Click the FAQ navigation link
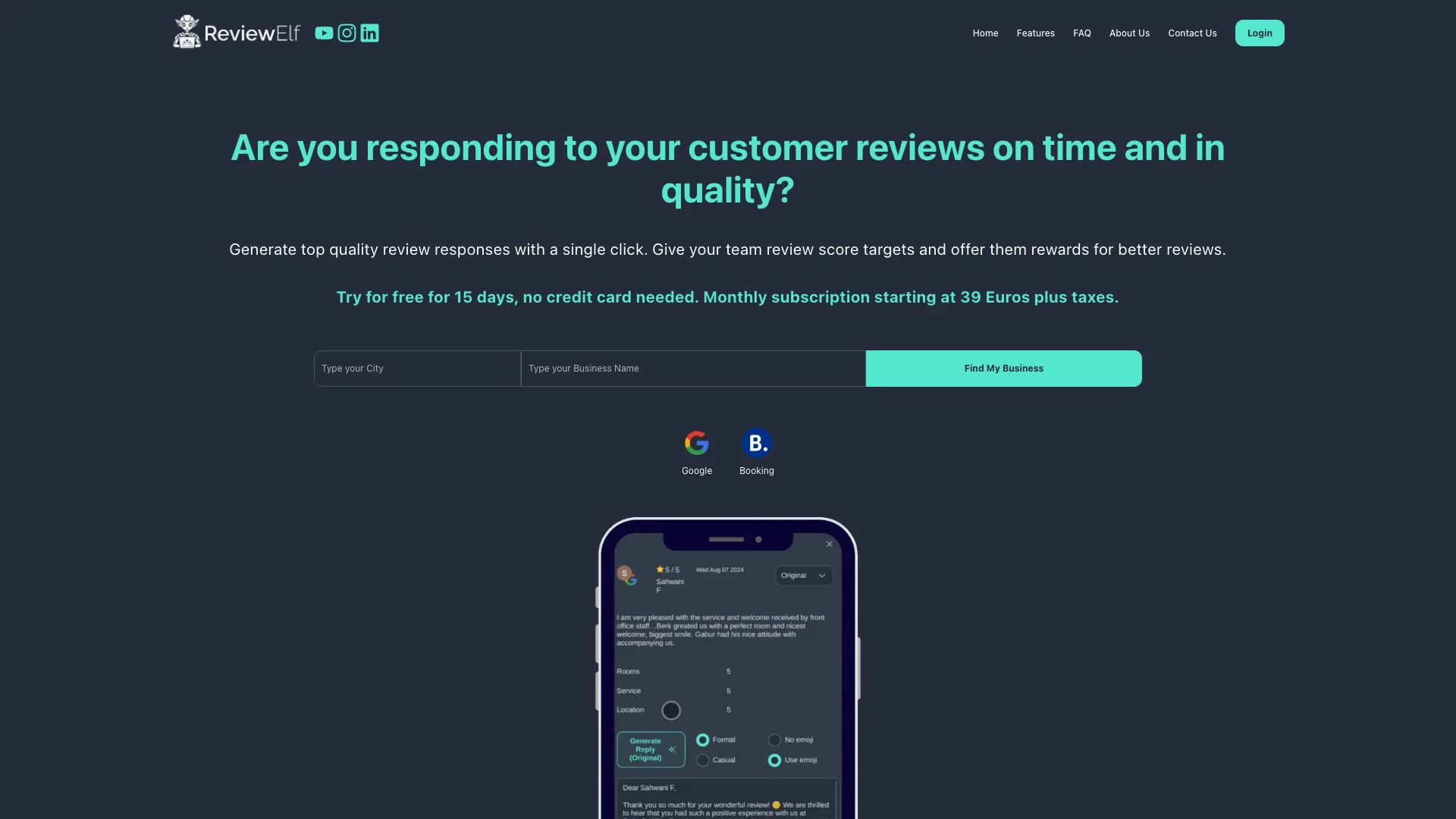1456x819 pixels. (1082, 32)
